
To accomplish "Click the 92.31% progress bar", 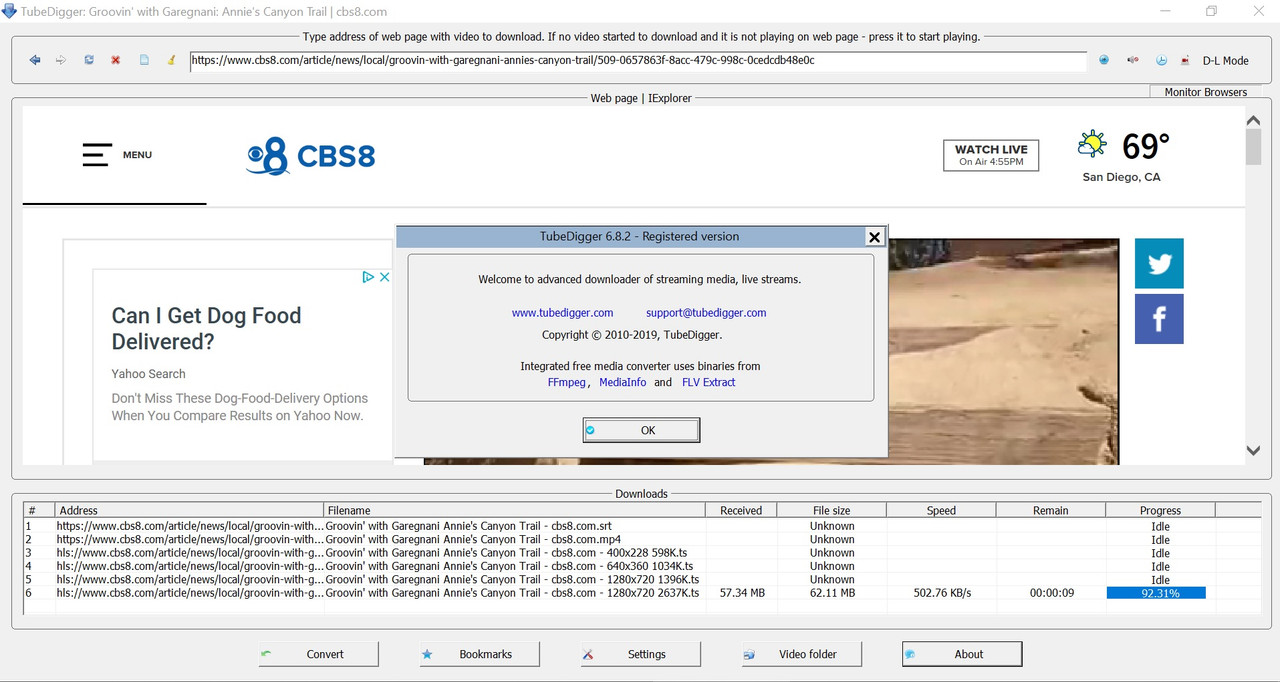I will (1156, 593).
